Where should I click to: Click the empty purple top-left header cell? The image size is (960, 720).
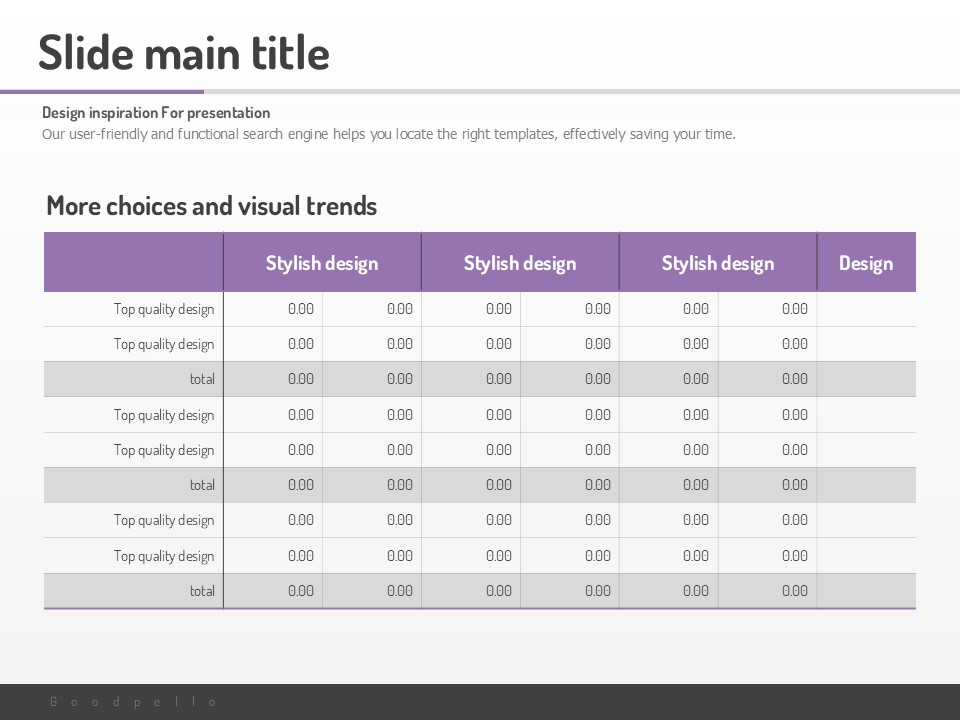point(134,263)
